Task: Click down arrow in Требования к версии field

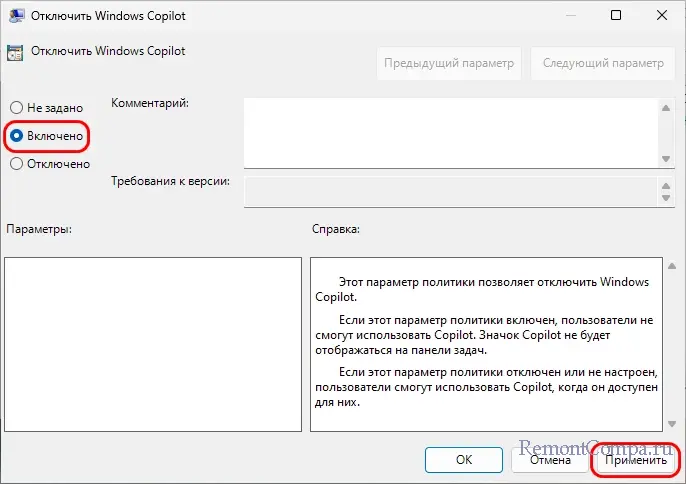Action: (x=665, y=199)
